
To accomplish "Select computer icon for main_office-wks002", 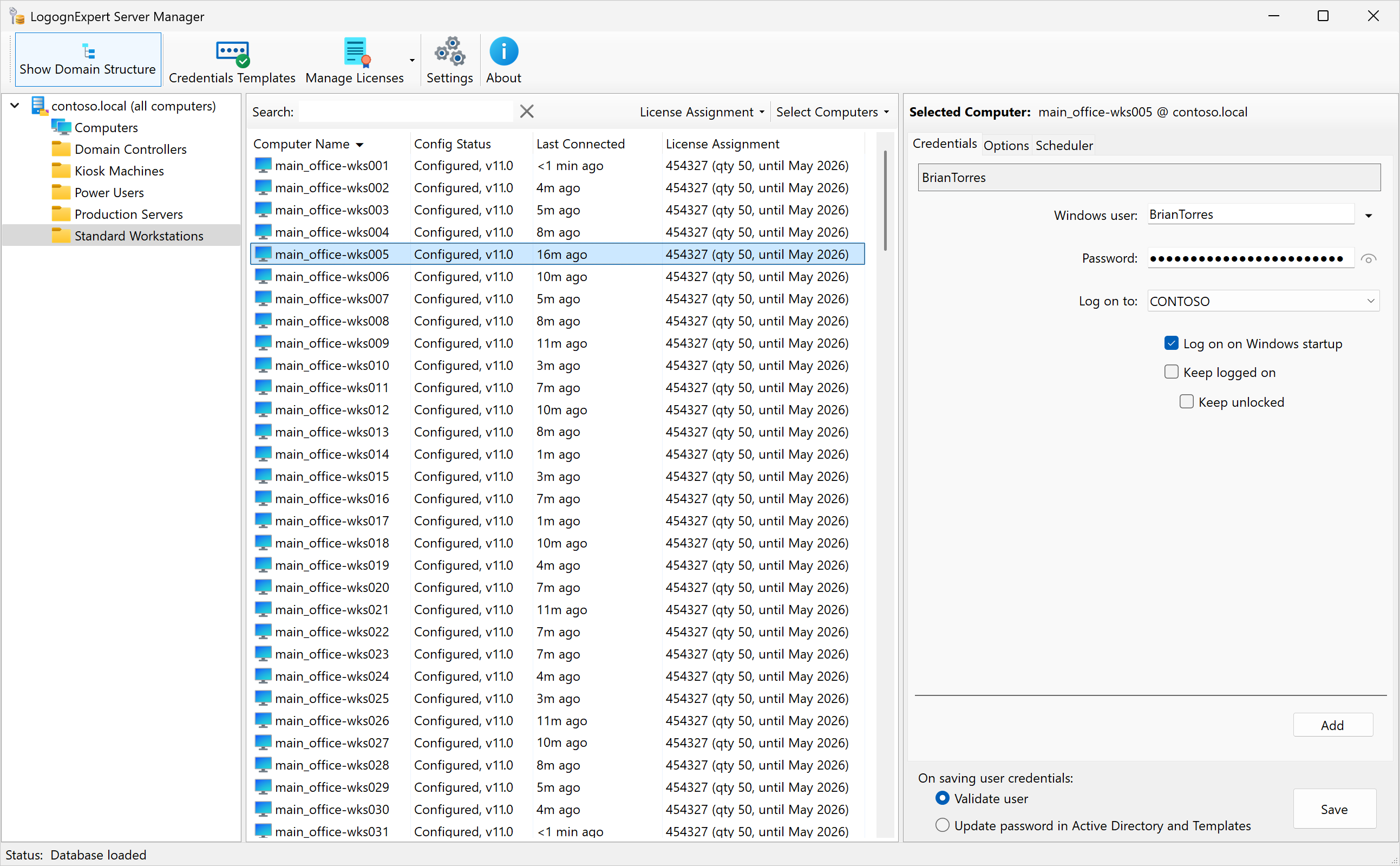I will click(263, 188).
